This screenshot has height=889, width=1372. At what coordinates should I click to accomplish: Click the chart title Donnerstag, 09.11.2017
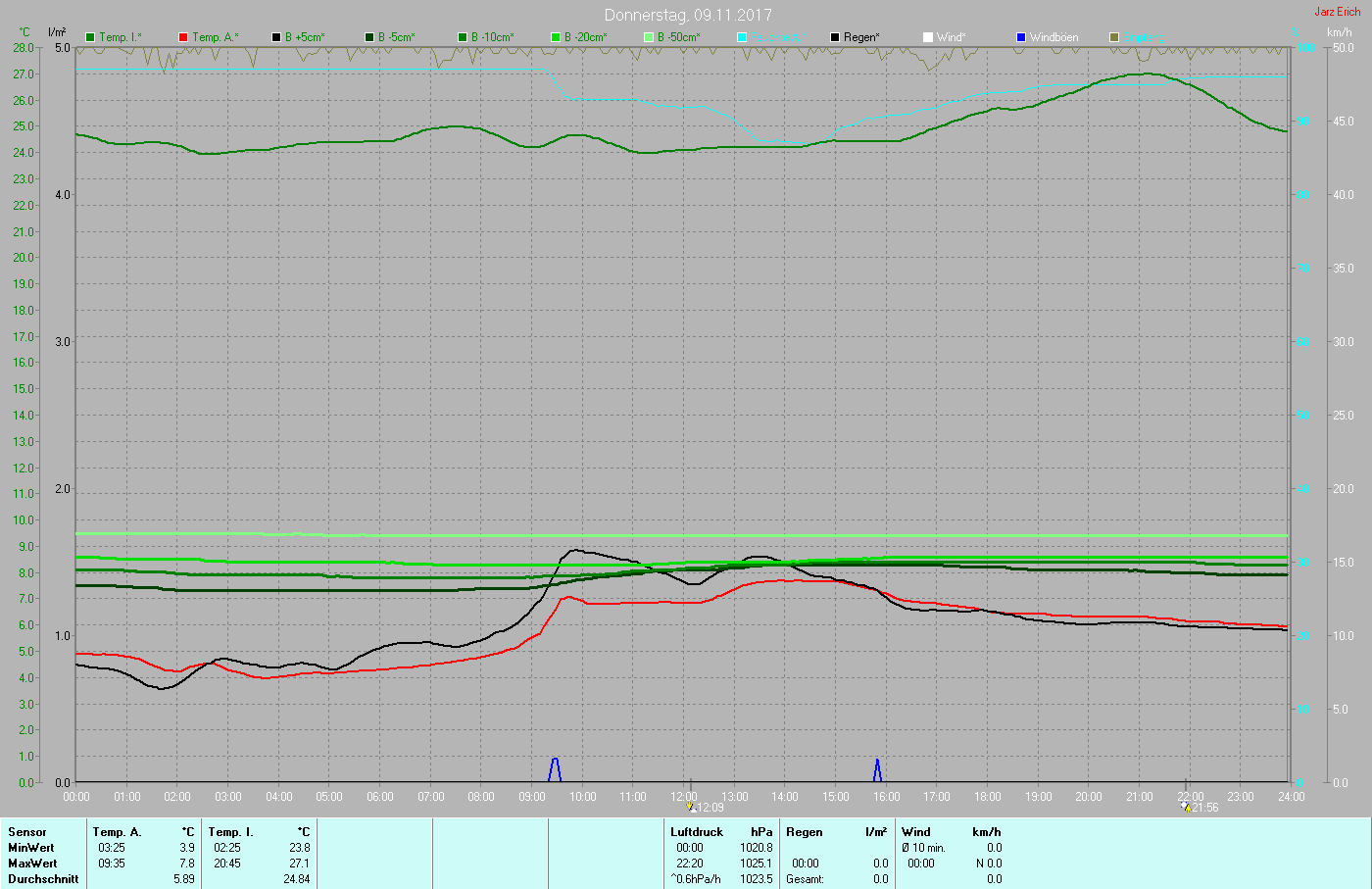(x=688, y=15)
